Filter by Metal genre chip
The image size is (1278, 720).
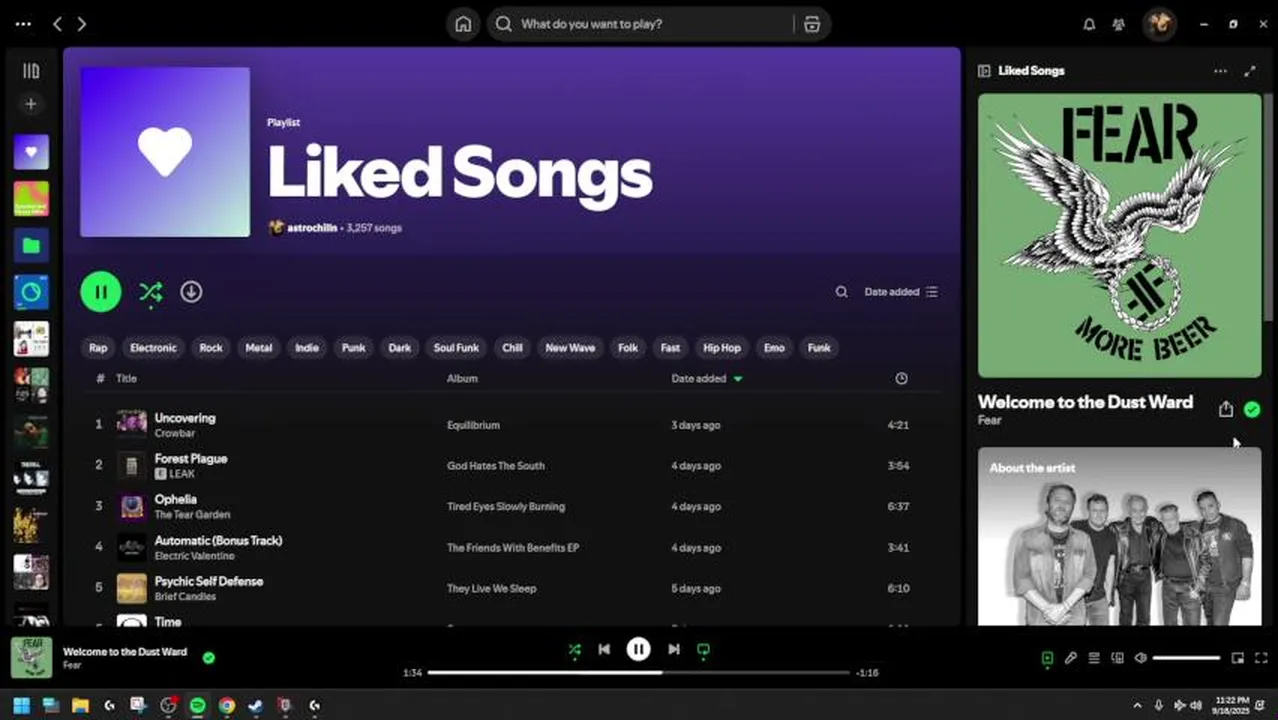(259, 348)
